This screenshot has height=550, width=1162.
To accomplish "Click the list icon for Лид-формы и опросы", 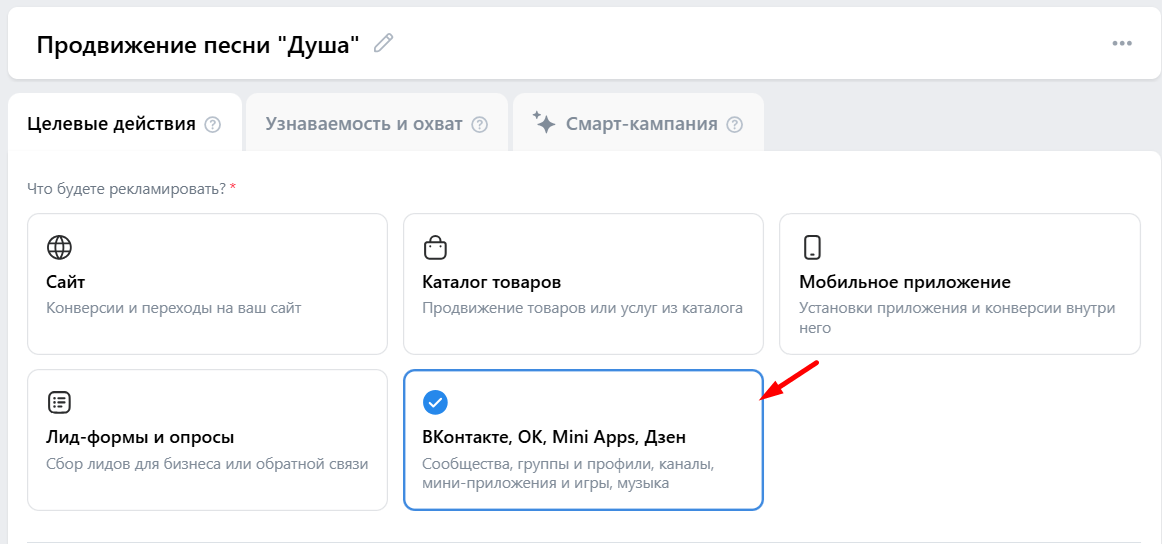I will [60, 402].
